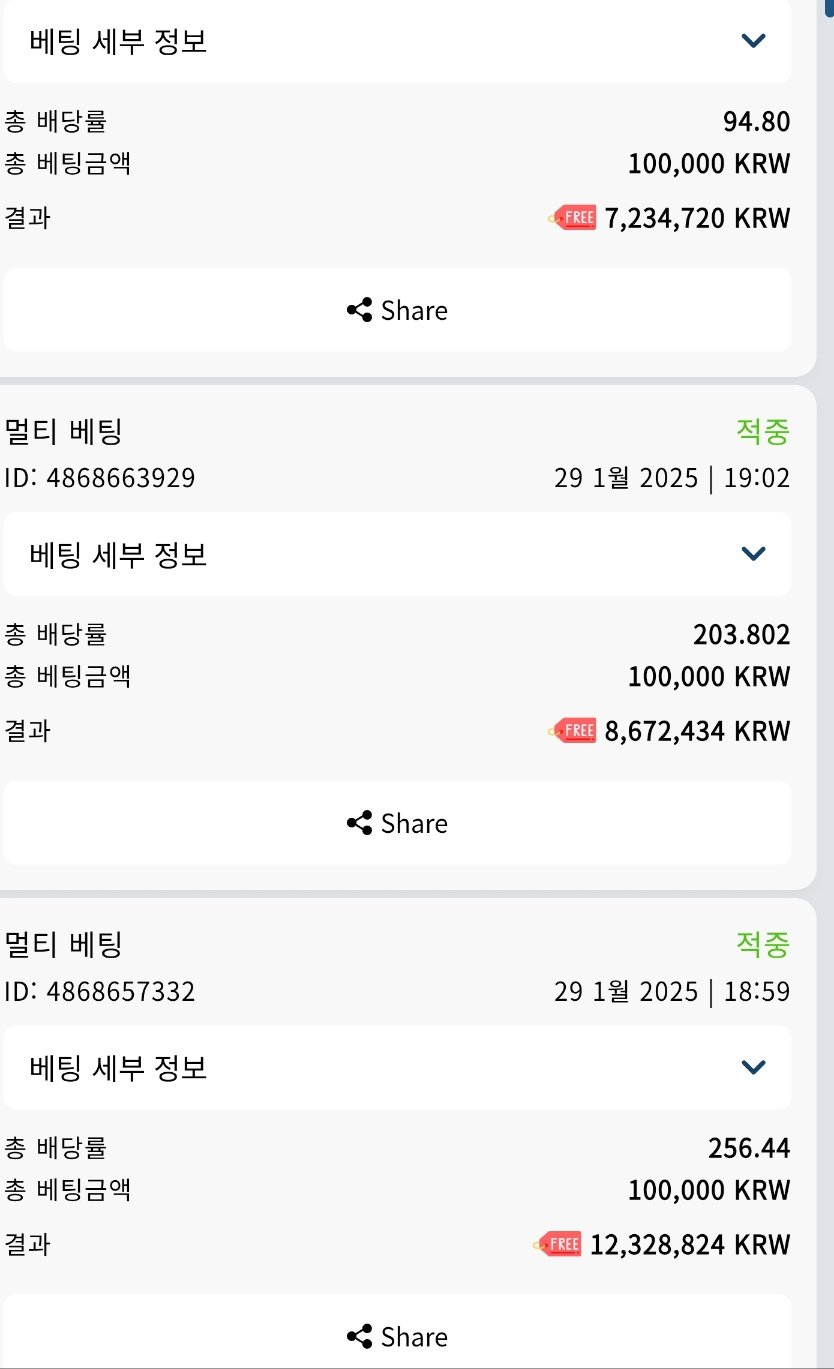The image size is (834, 1369).
Task: Click the 멀티 베팅 title above ID 4868663929
Action: pyautogui.click(x=64, y=432)
